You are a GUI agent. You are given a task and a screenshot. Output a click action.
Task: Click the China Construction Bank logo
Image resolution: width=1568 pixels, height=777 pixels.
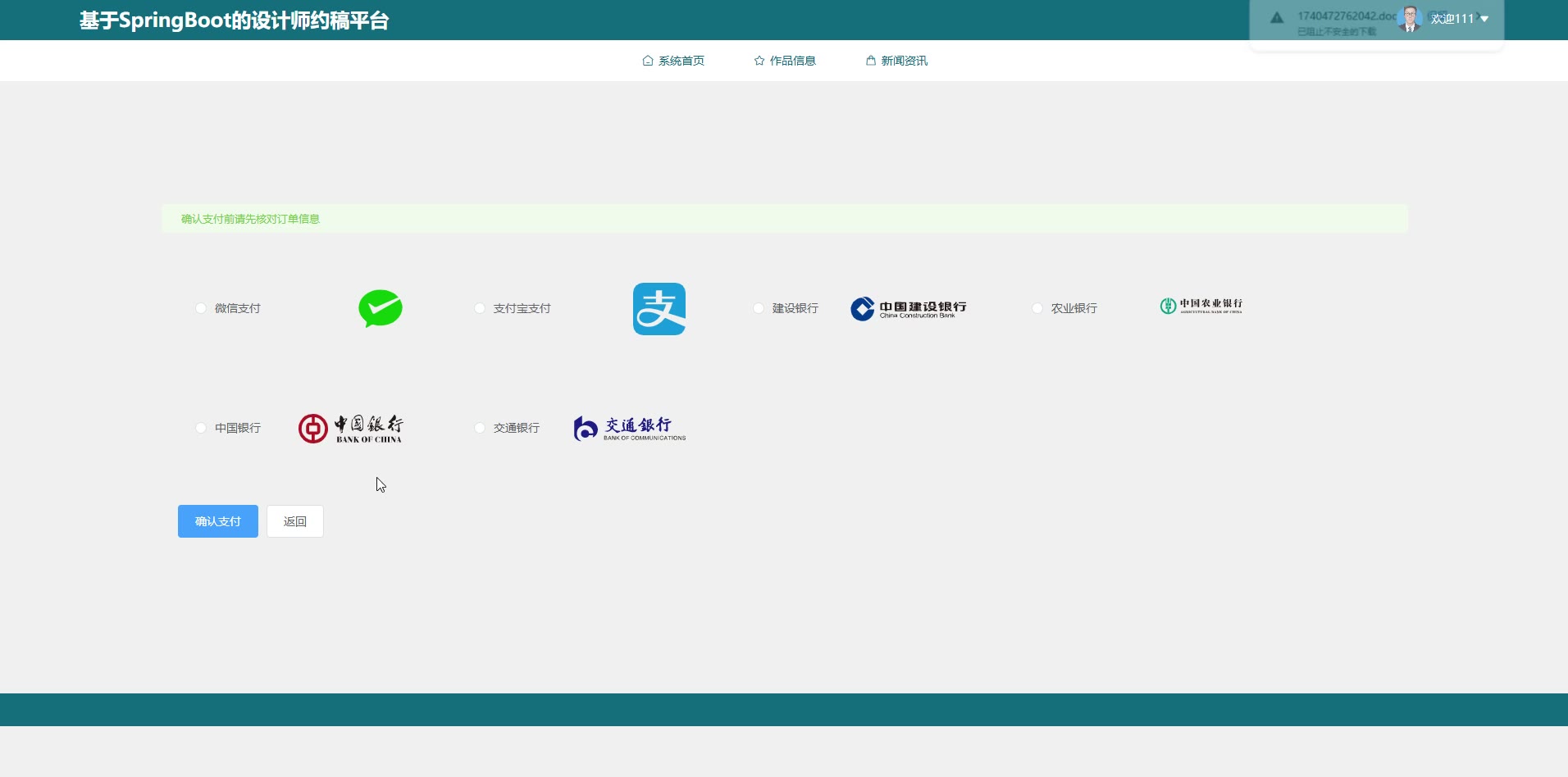coord(909,308)
